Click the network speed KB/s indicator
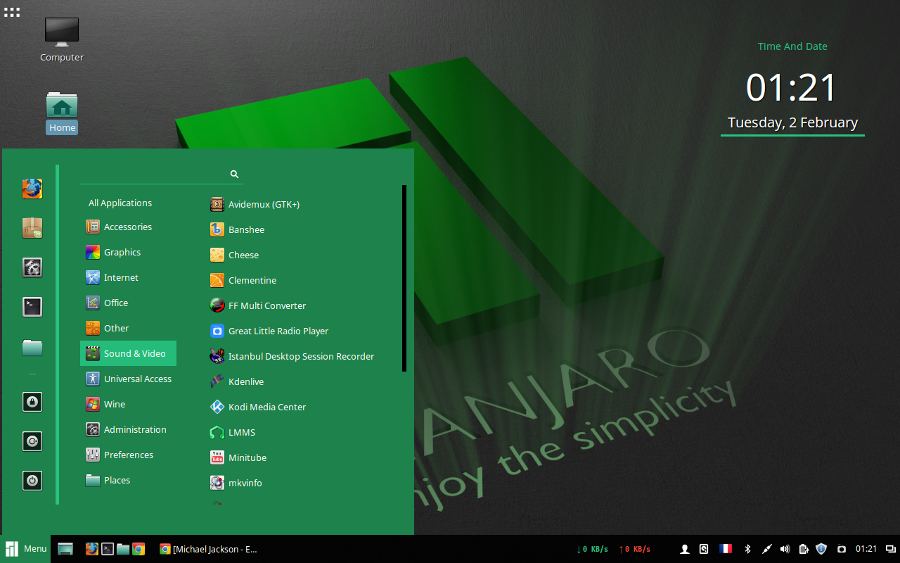Screen dimensions: 900x563 click(613, 549)
